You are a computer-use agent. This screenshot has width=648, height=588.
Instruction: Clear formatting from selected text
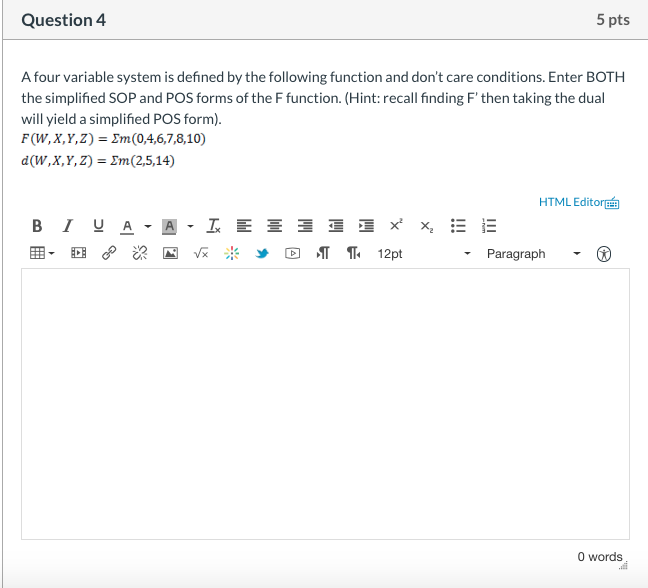pos(213,226)
